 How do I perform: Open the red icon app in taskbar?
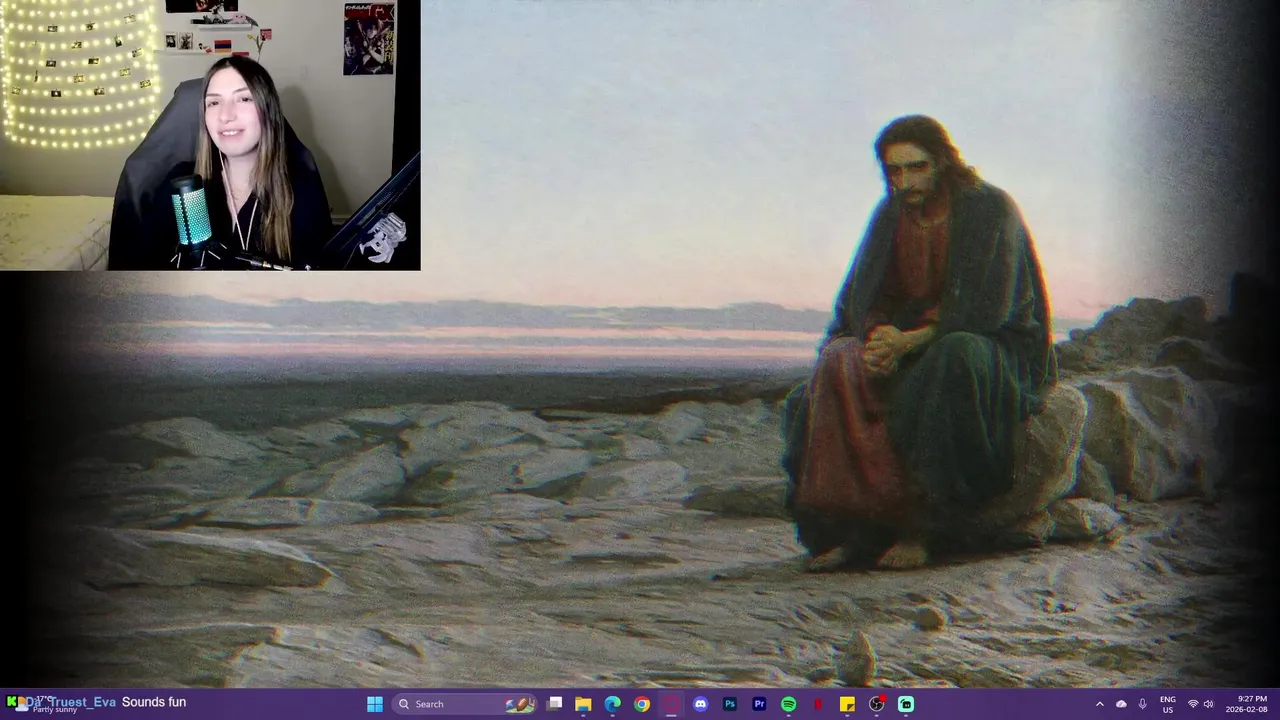coord(818,704)
